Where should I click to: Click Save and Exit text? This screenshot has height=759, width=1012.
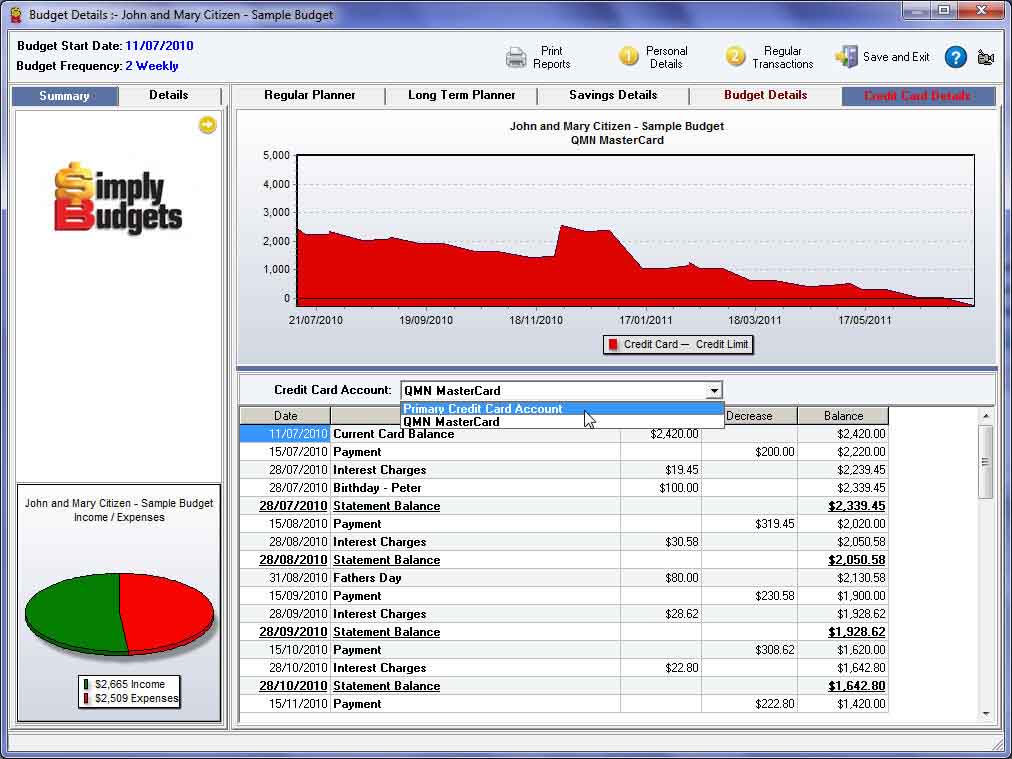tap(896, 57)
